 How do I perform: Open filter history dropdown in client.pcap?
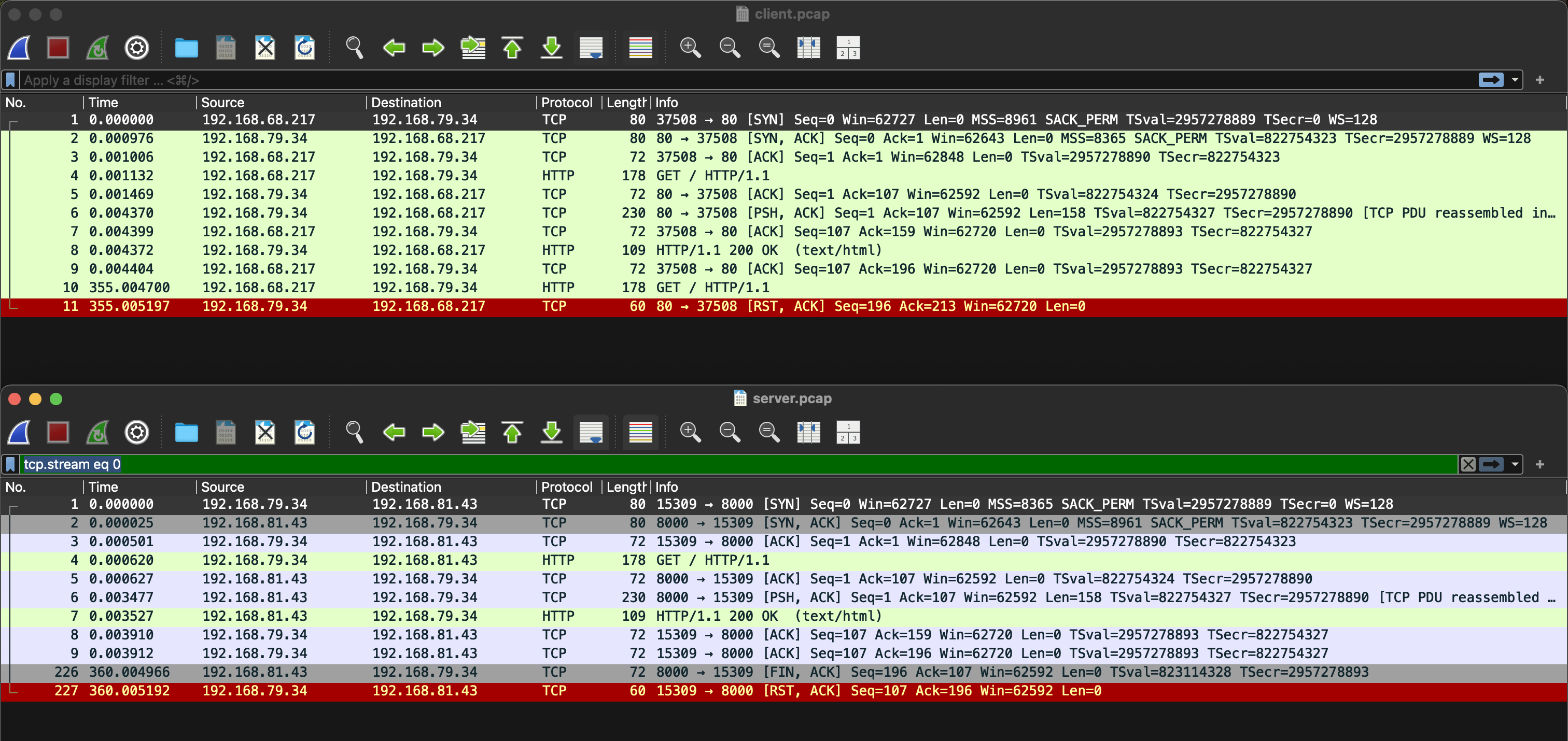1515,80
